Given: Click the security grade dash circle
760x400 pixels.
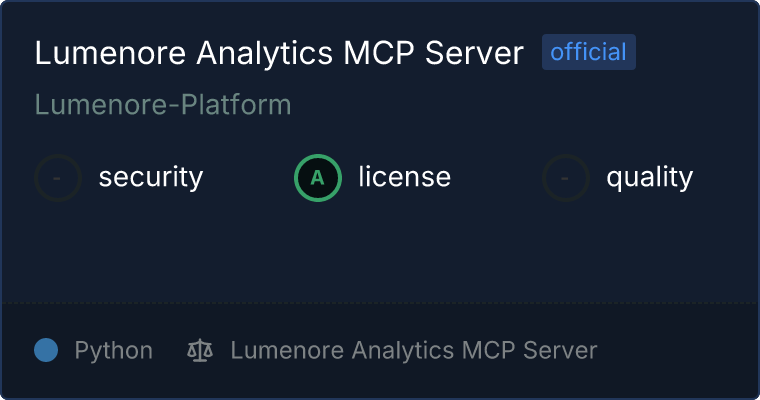Looking at the screenshot, I should 58,178.
